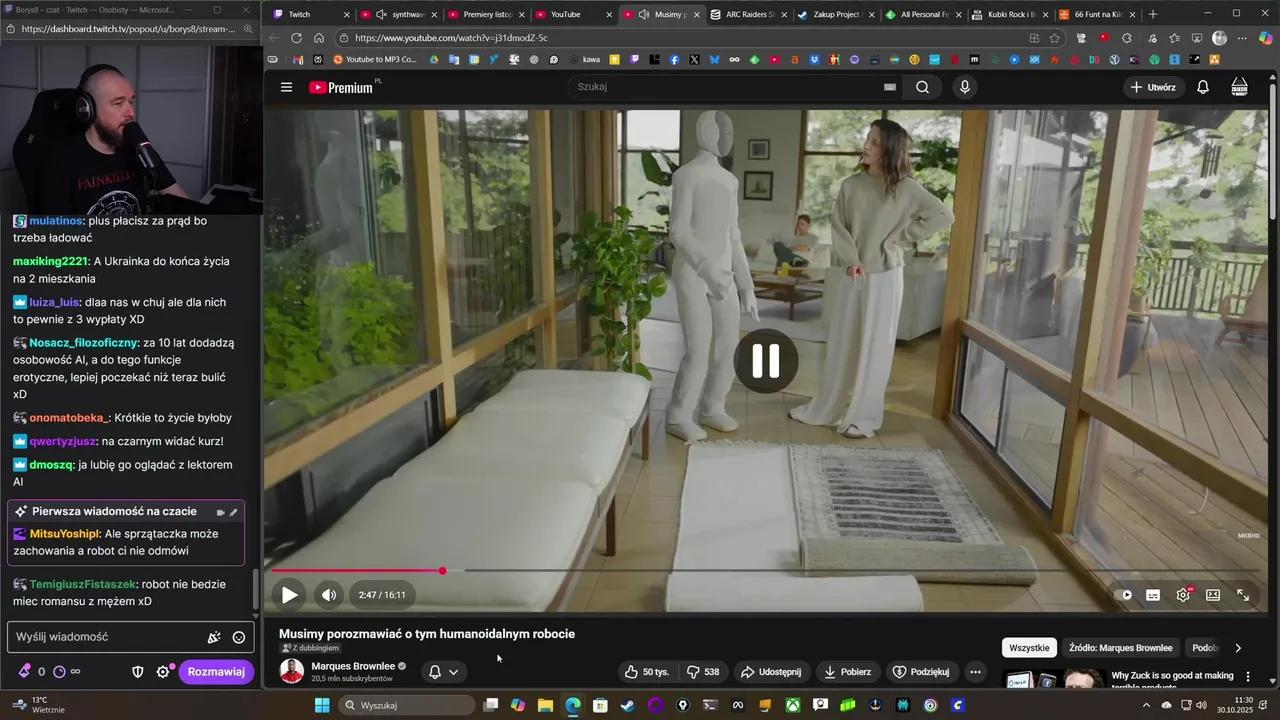Switch to the ARC Raiders tab

click(x=747, y=14)
